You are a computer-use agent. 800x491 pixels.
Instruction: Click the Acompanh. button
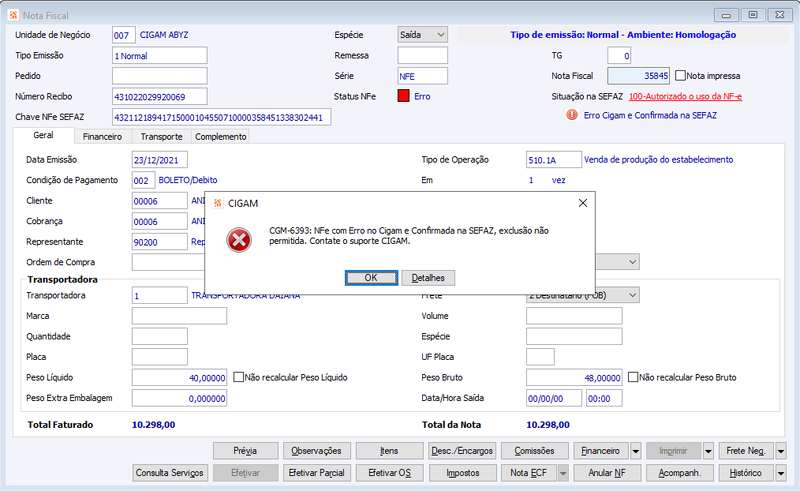point(679,473)
